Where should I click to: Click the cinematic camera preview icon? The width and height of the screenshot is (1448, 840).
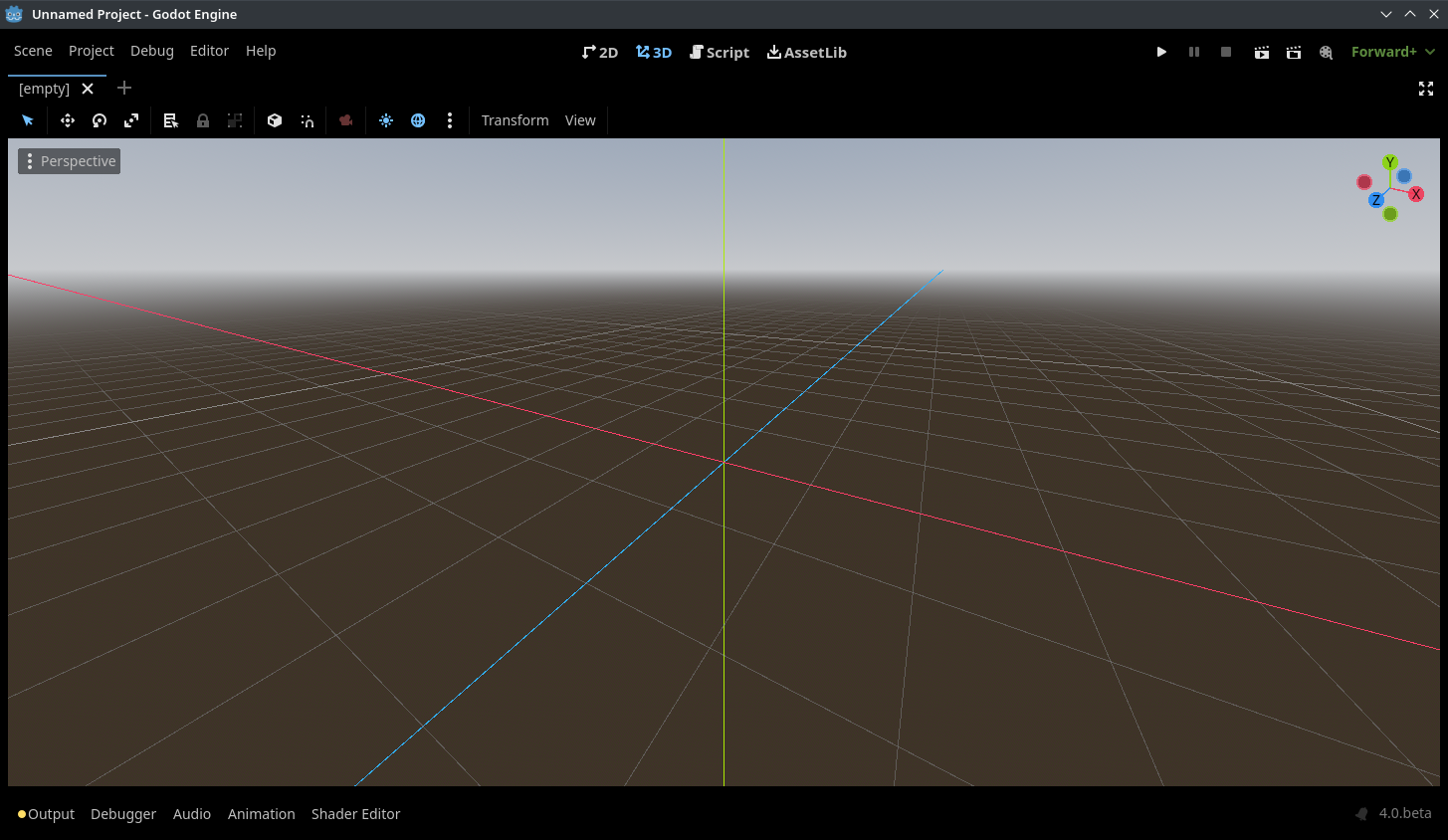point(345,119)
